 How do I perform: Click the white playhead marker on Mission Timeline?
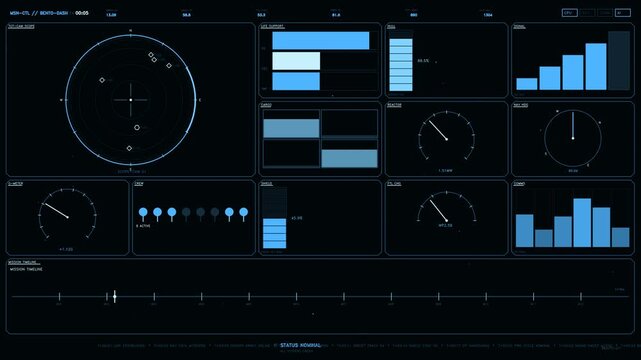coord(115,296)
